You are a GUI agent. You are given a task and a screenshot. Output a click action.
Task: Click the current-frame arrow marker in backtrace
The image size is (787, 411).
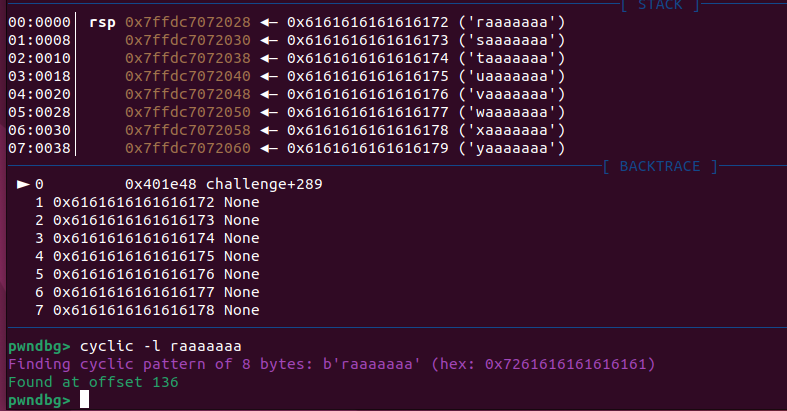[x=23, y=184]
